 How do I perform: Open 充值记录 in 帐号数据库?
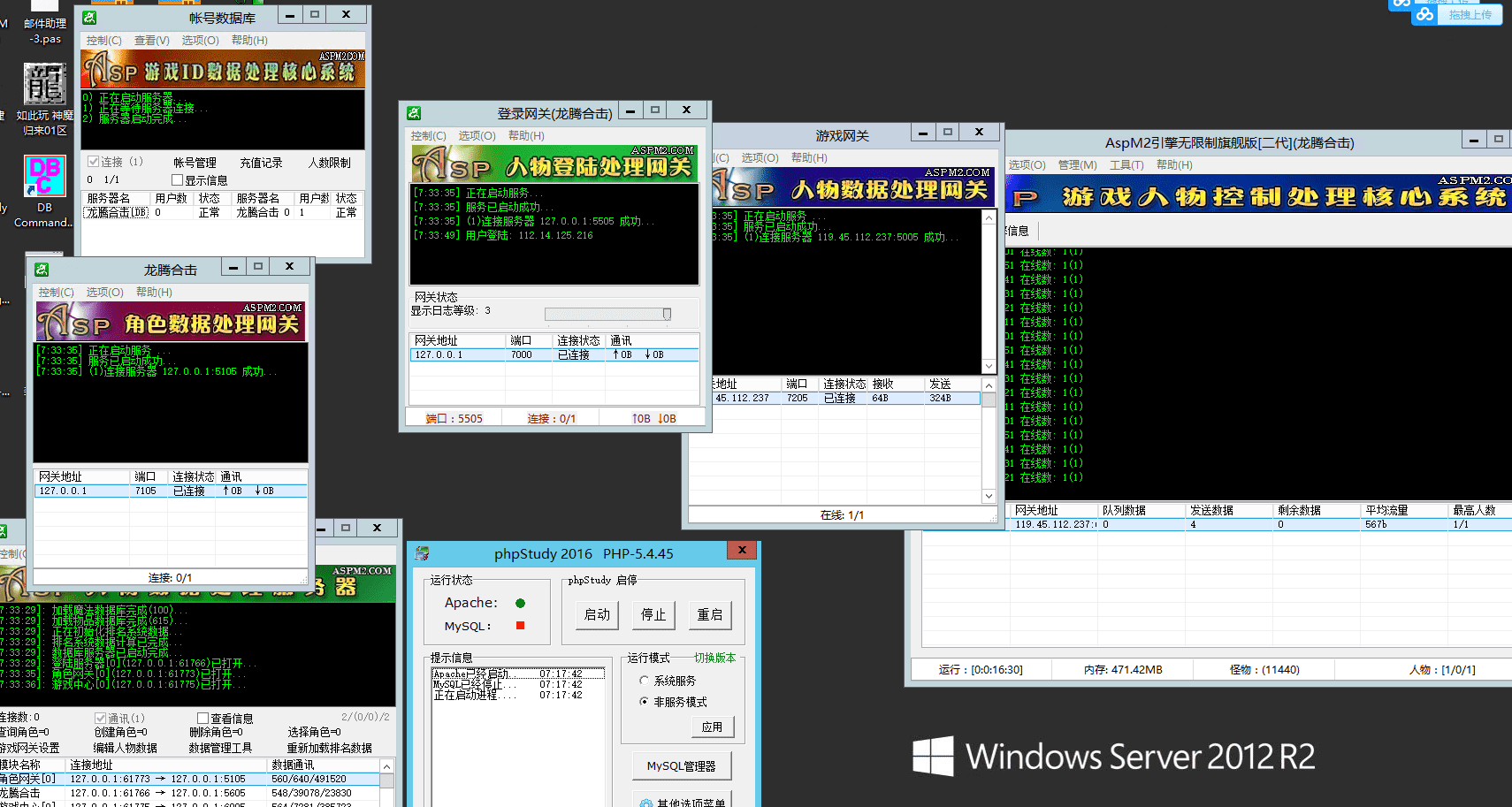click(261, 163)
